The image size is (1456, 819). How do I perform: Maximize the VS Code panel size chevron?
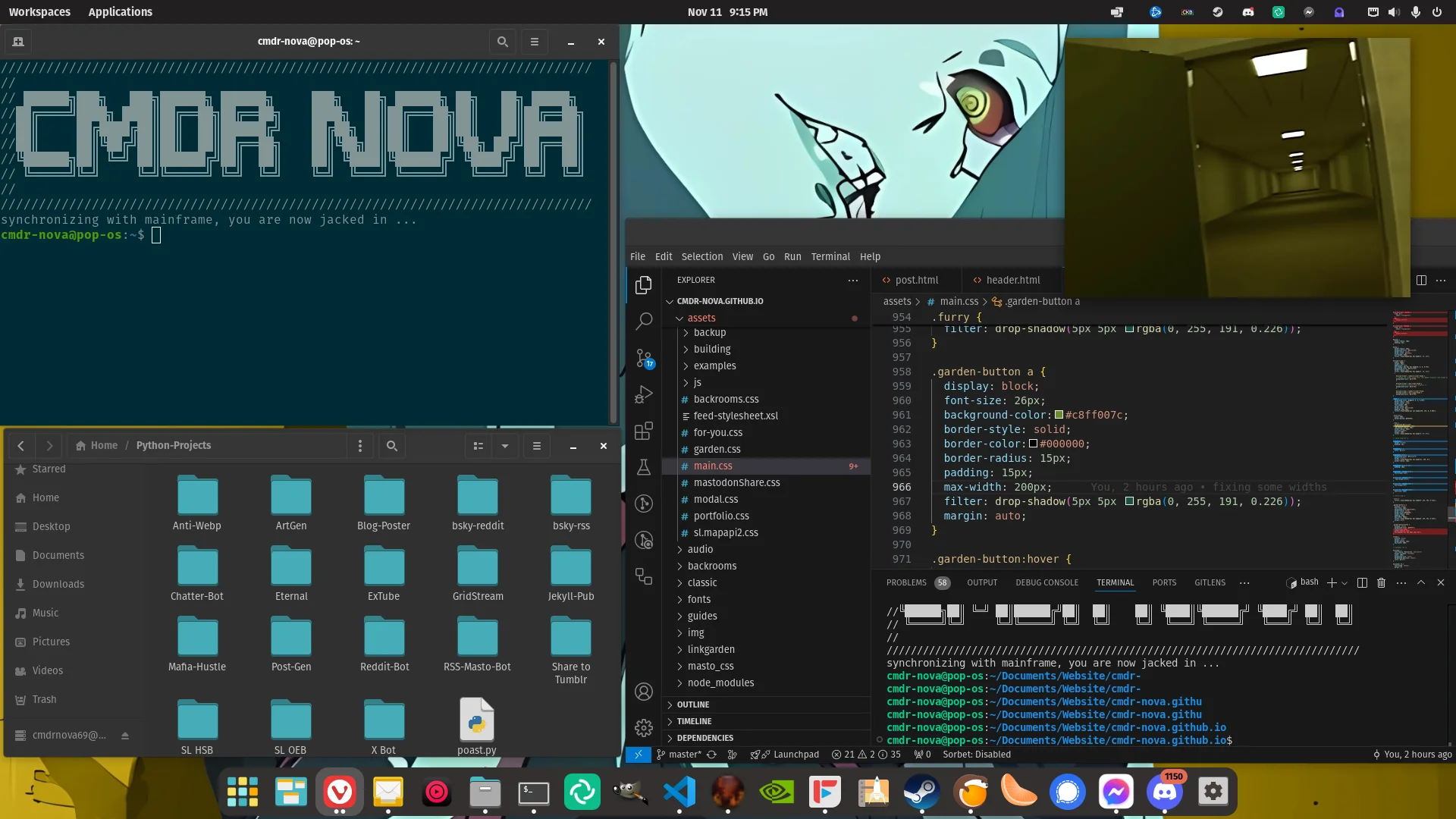[x=1421, y=582]
